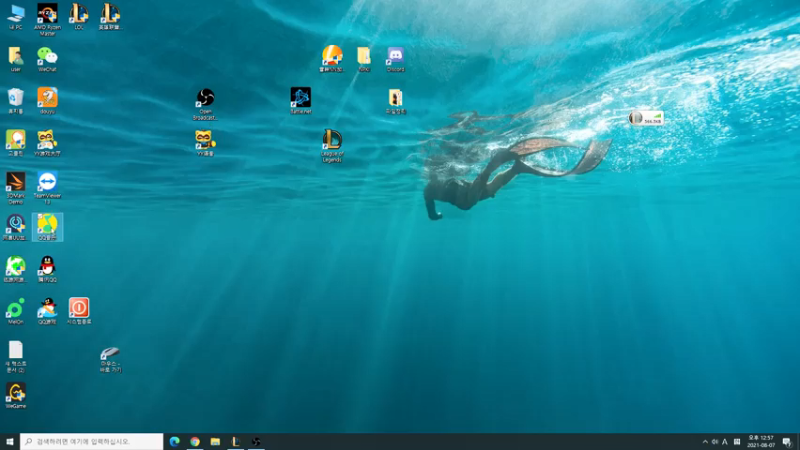Open the 내 PC desktop icon
Viewport: 800px width, 450px height.
click(16, 17)
